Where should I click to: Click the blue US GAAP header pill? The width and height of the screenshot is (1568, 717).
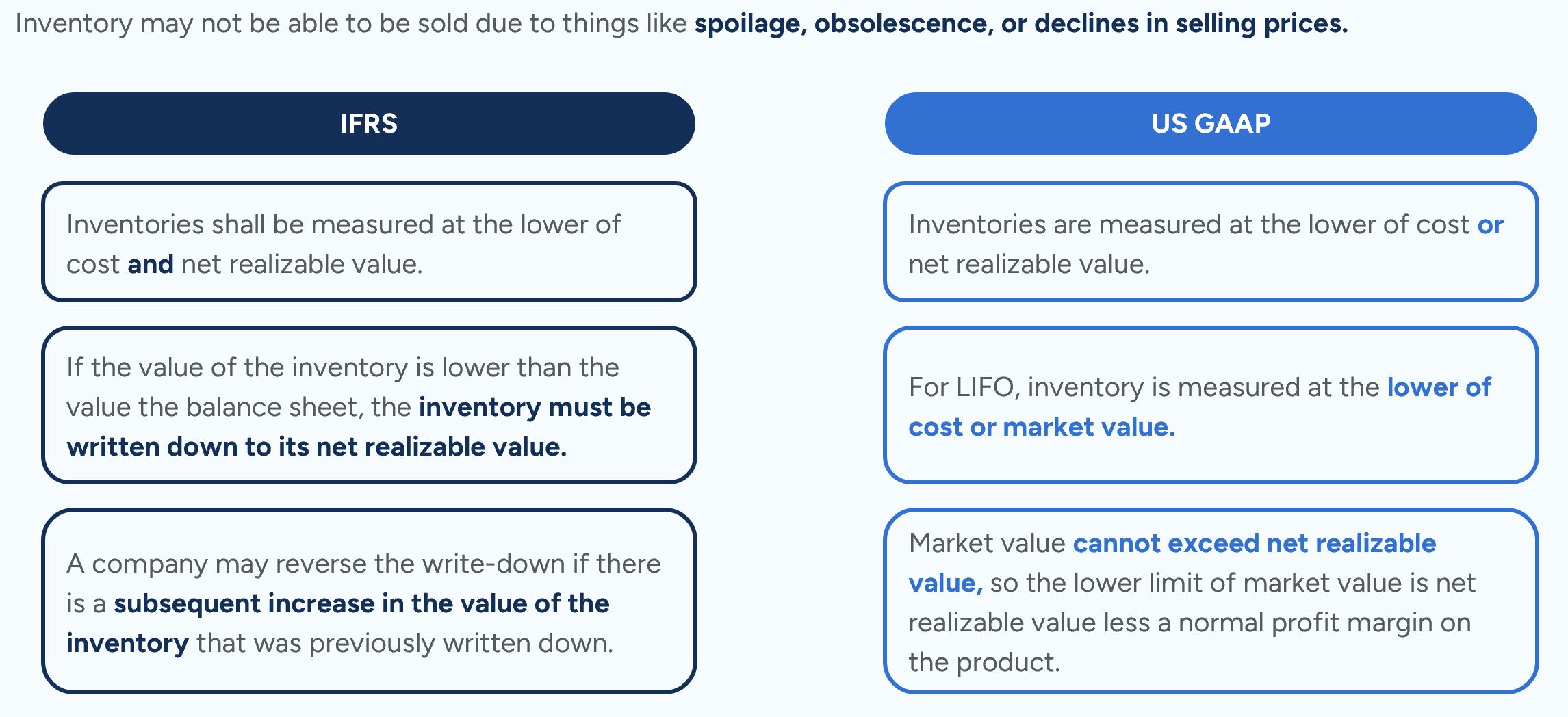1210,124
